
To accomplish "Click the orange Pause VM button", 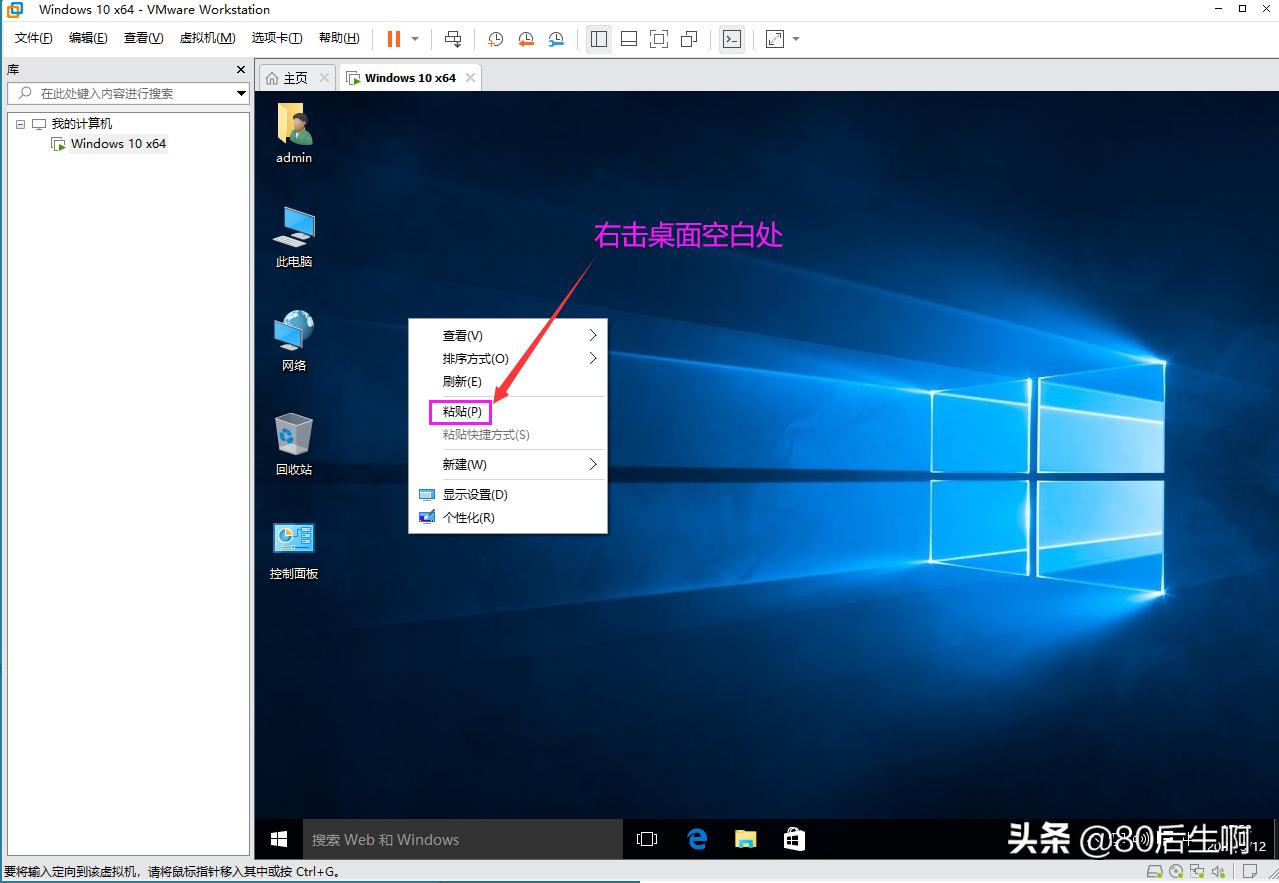I will click(393, 39).
